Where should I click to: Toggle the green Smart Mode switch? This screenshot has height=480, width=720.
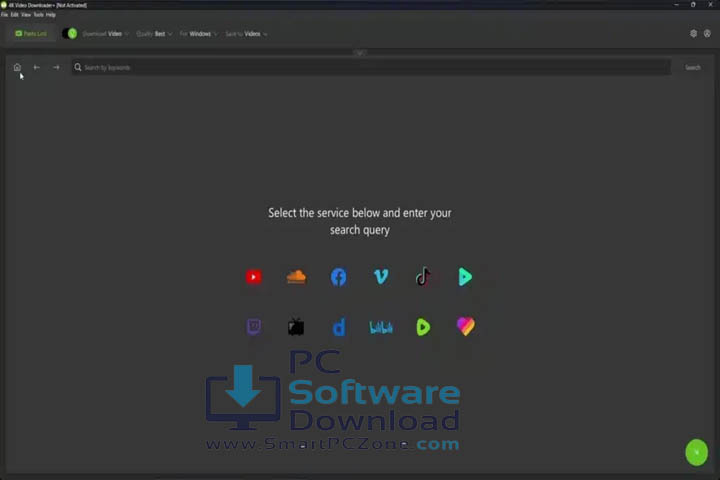70,34
